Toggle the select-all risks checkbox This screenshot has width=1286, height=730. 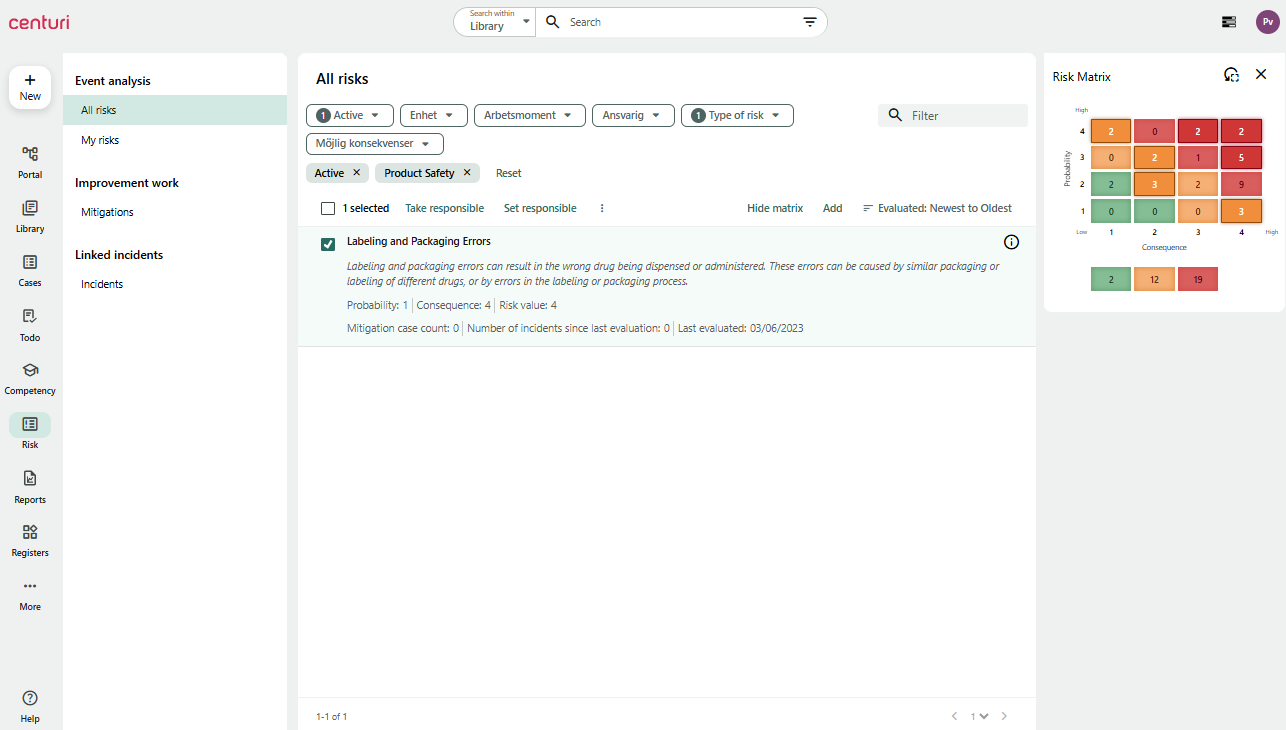328,208
